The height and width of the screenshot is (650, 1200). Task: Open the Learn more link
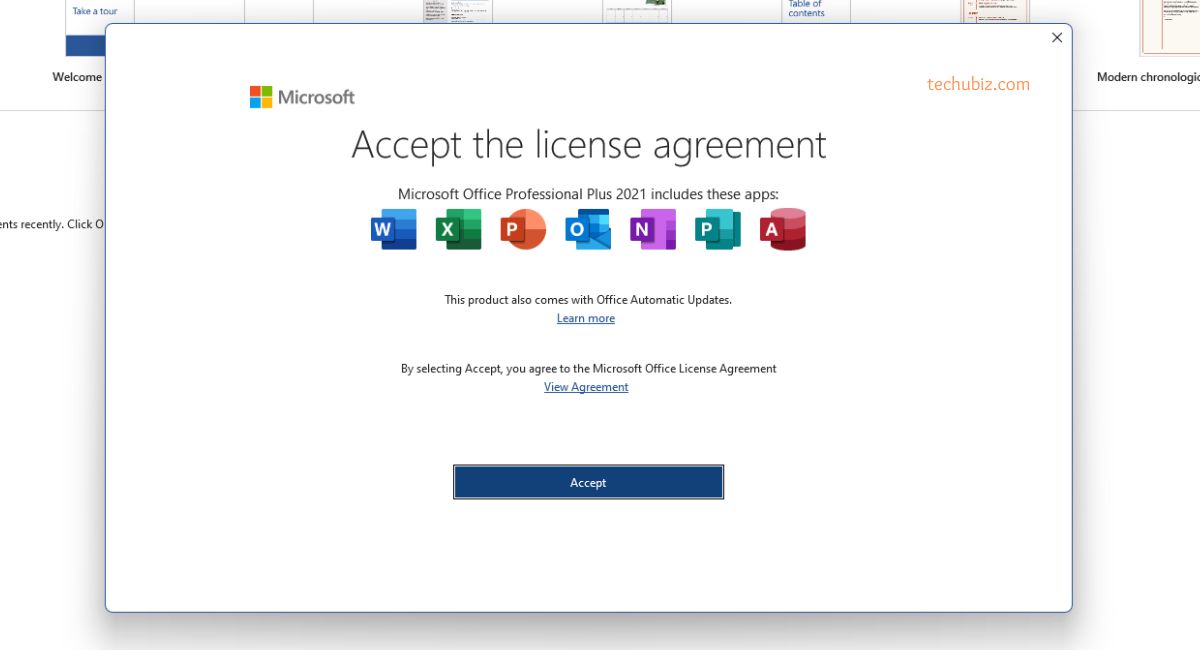586,318
